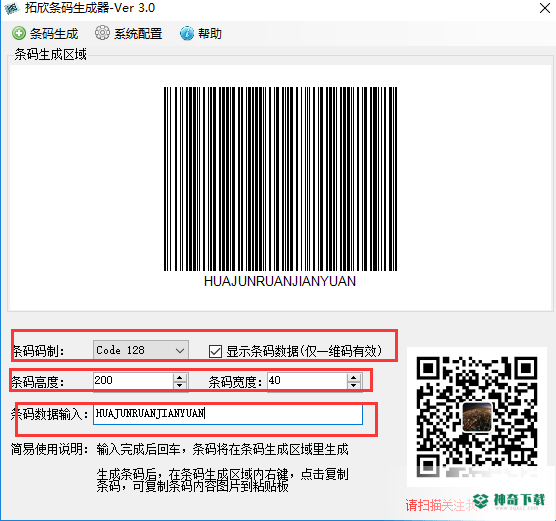Click the 条码码制 label
This screenshot has width=556, height=521.
point(38,351)
